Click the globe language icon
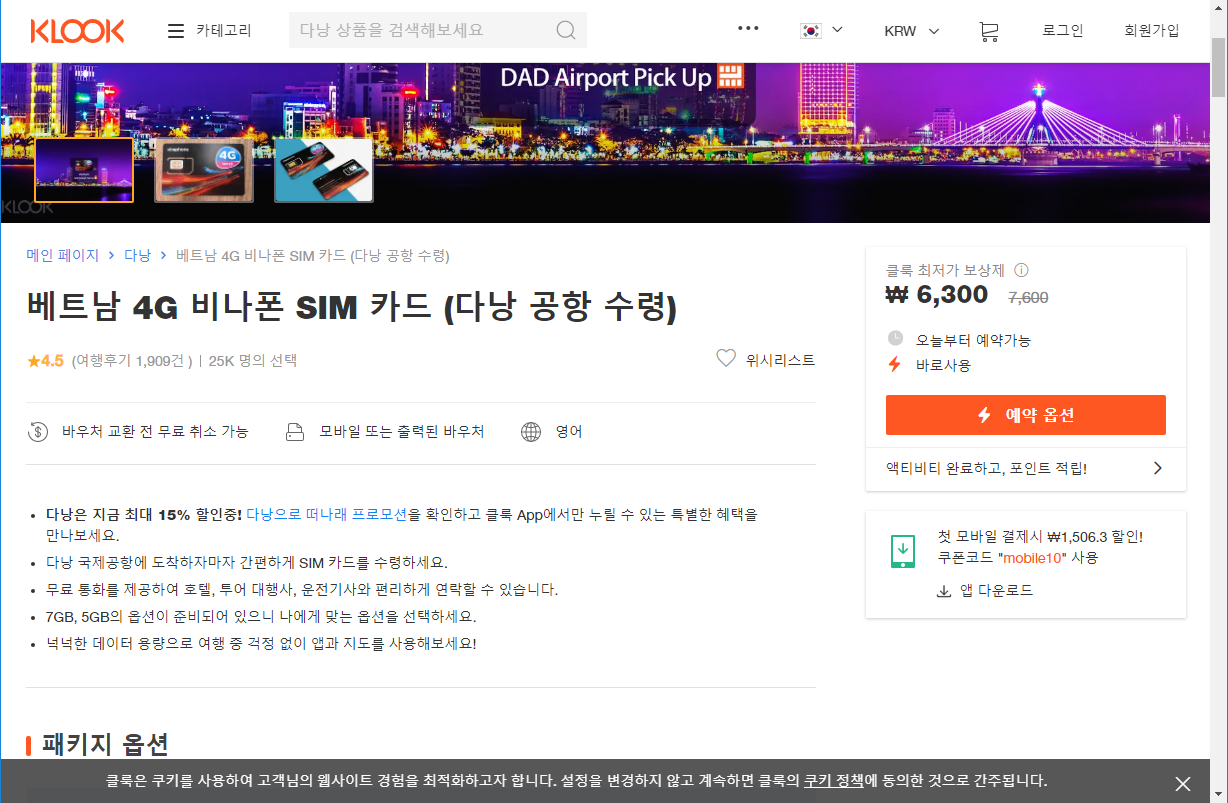 pyautogui.click(x=531, y=432)
